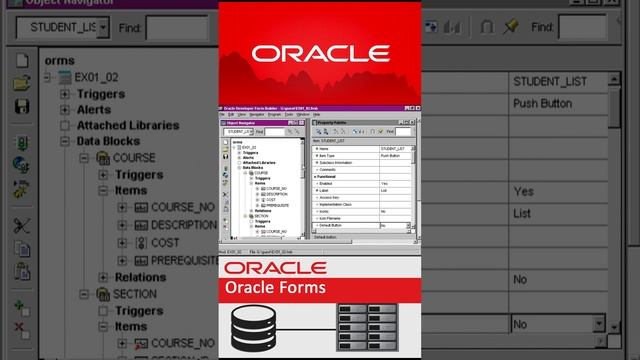Expand the Alerts node in the background navigator
Image resolution: width=640 pixels, height=360 pixels.
pos(64,110)
